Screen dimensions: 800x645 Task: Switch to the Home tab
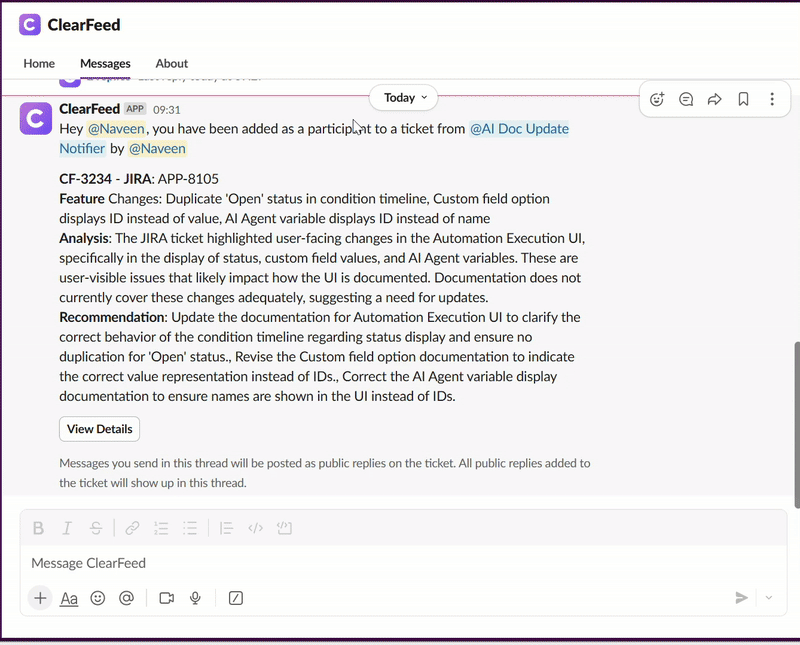[39, 63]
